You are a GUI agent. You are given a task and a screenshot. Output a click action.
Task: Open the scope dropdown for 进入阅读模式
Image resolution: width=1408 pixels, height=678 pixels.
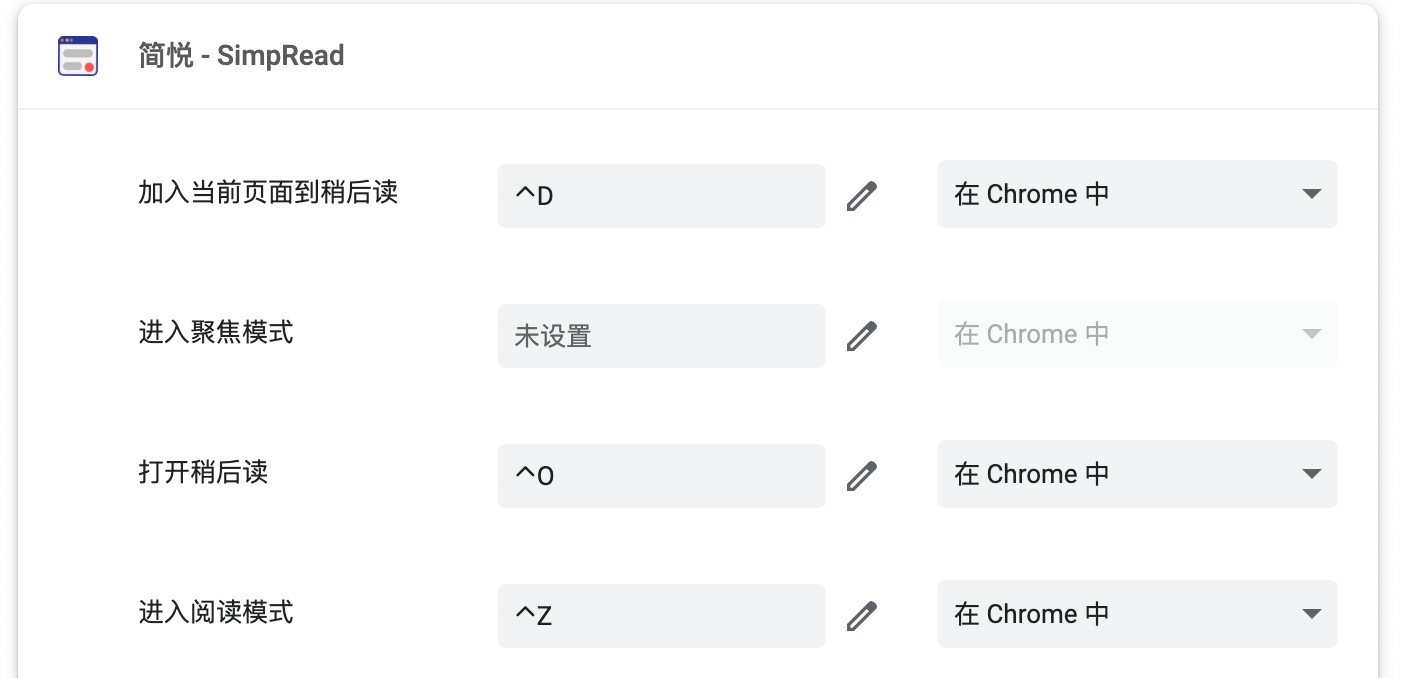pos(1138,614)
